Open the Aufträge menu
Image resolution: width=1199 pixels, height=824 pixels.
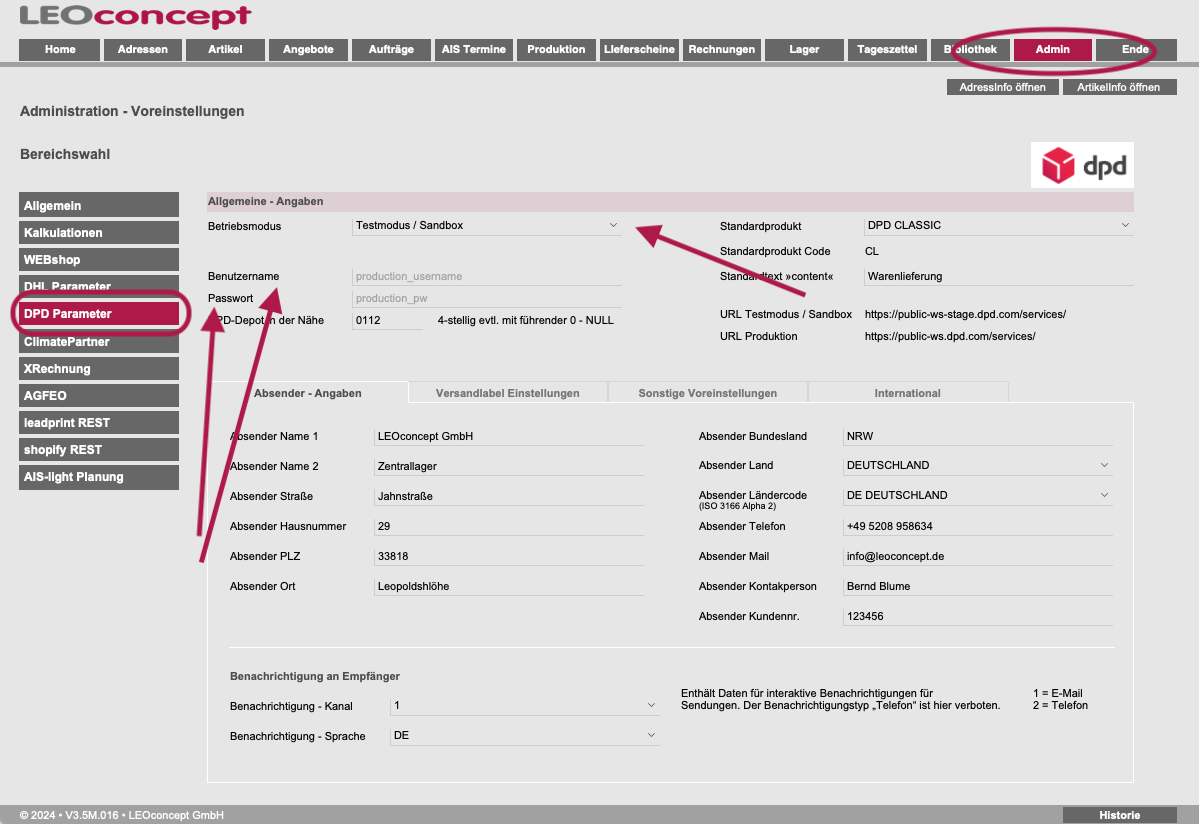[392, 50]
